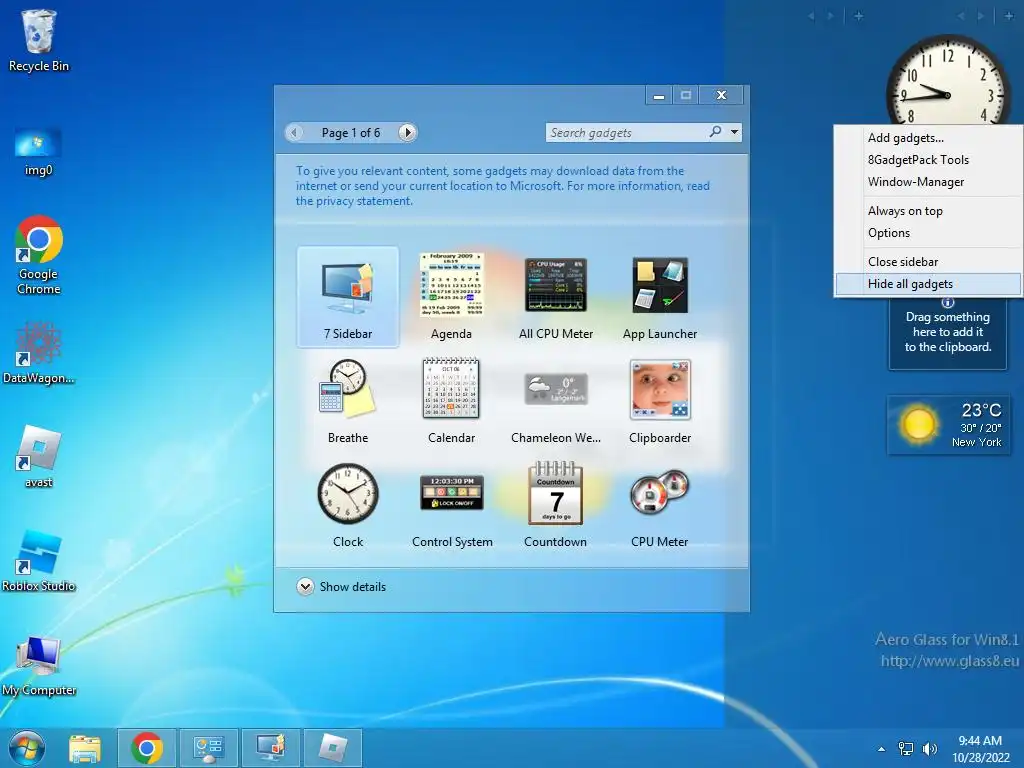
Task: Select the img0 desktop icon
Action: point(39,153)
